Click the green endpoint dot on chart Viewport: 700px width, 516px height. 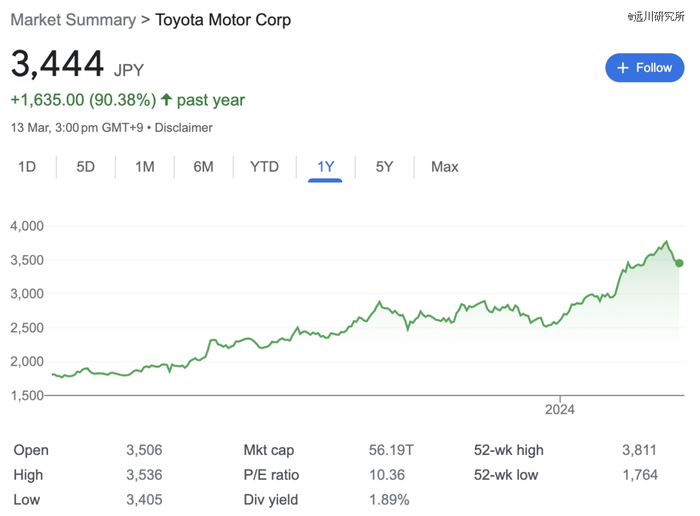(x=680, y=263)
